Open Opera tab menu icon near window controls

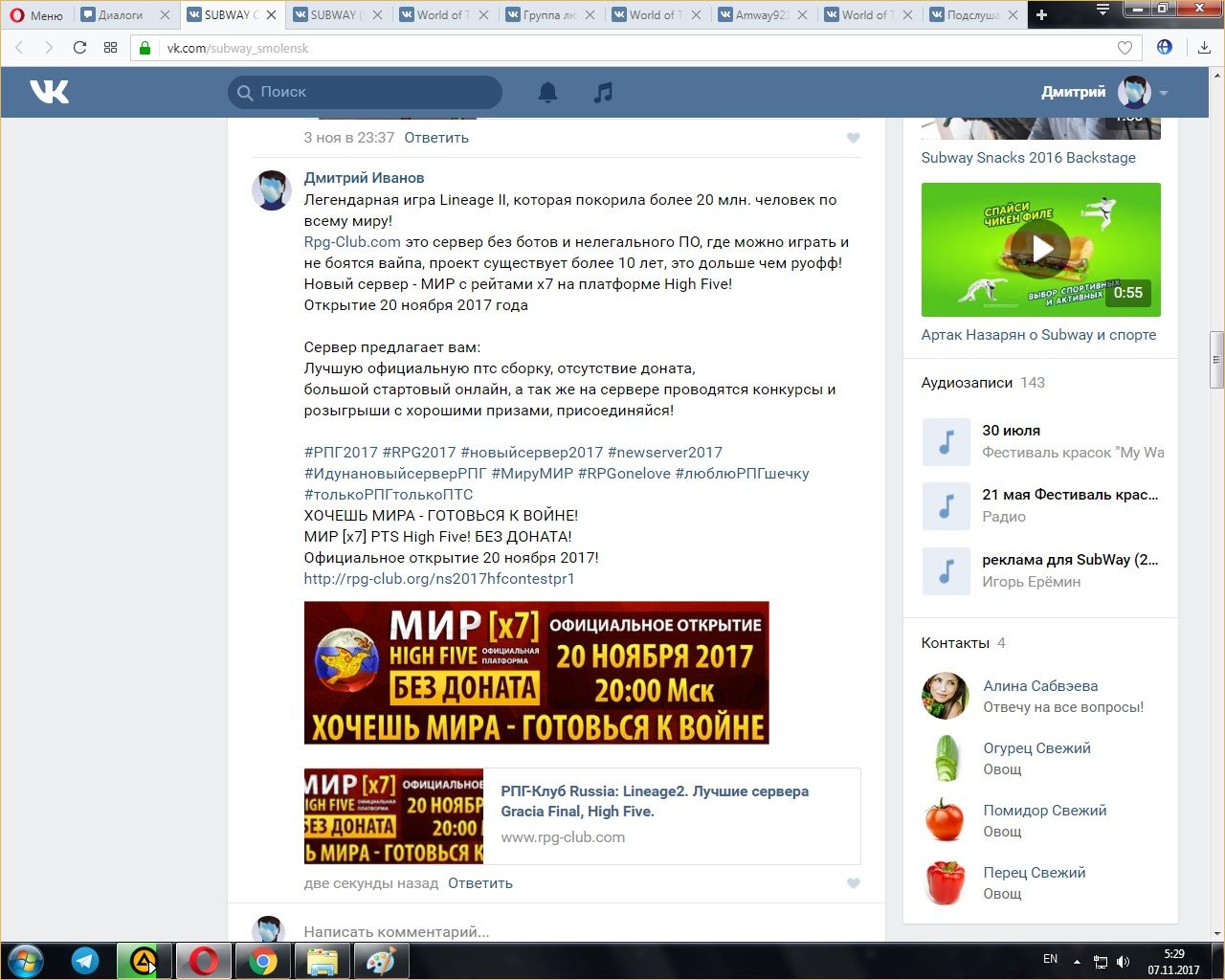[1102, 10]
